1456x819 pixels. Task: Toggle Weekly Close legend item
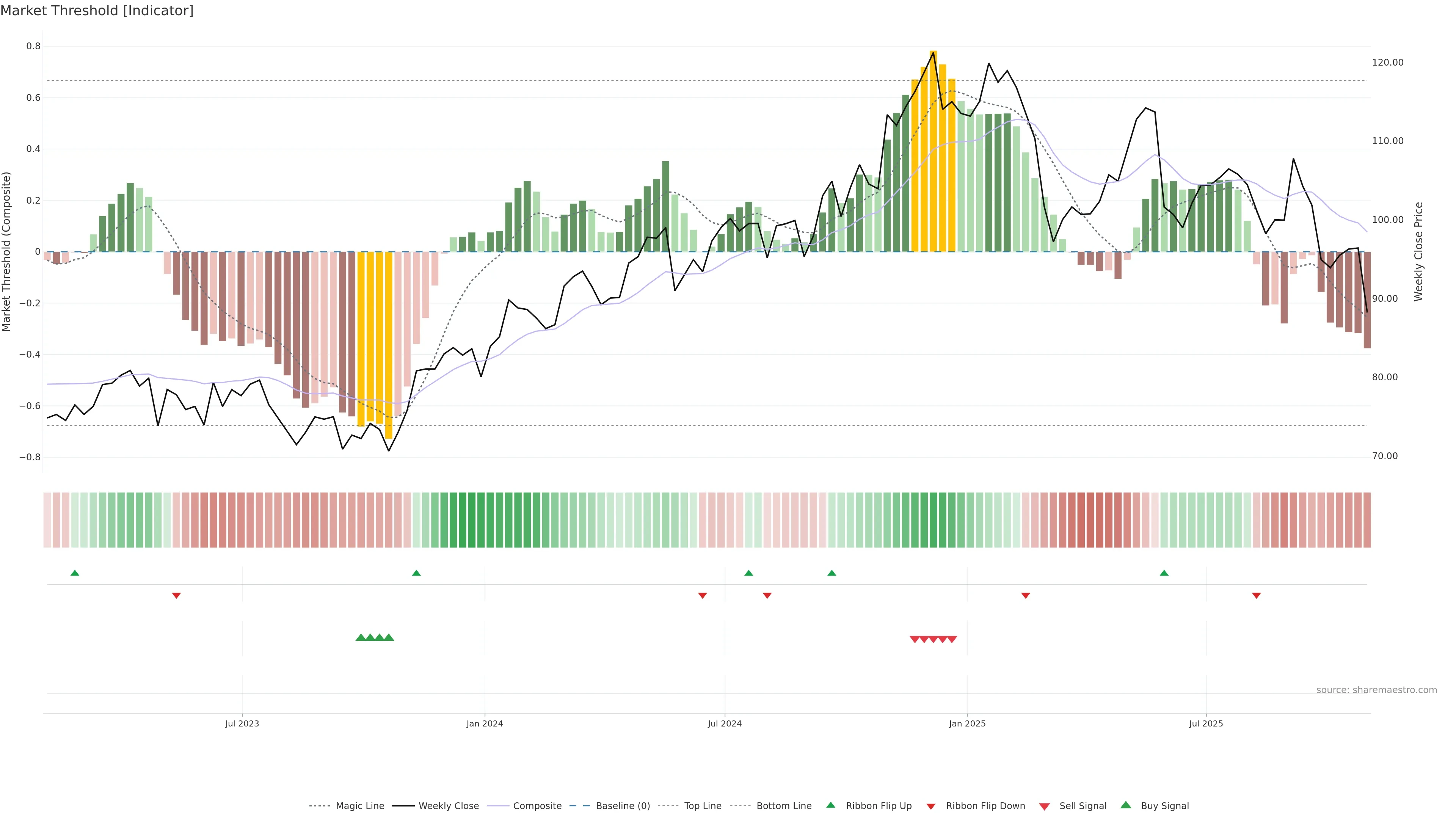tap(448, 806)
